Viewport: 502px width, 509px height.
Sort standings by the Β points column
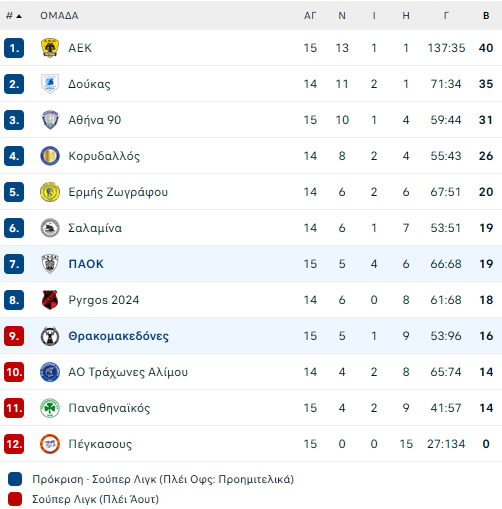pyautogui.click(x=486, y=16)
